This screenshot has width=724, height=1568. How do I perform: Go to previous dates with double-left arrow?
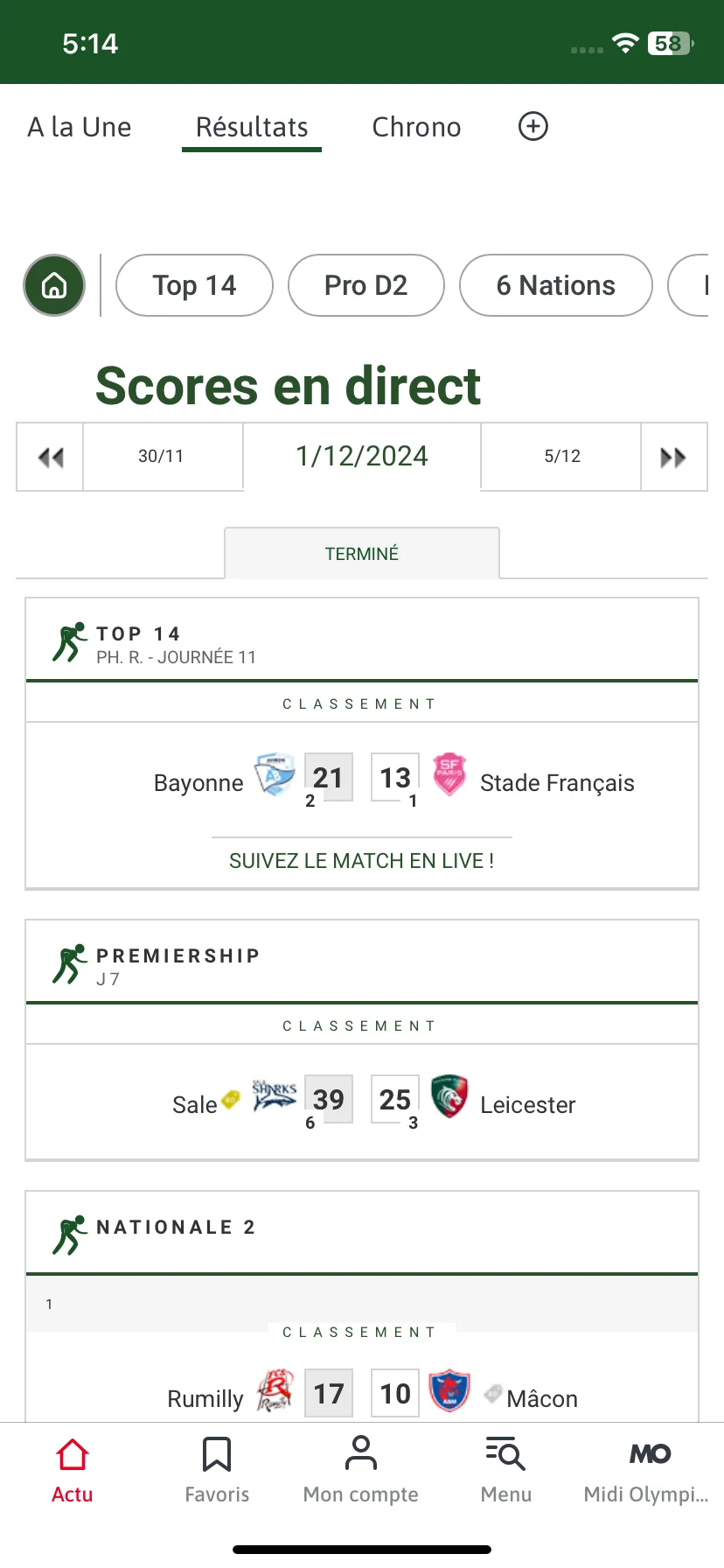pos(51,457)
